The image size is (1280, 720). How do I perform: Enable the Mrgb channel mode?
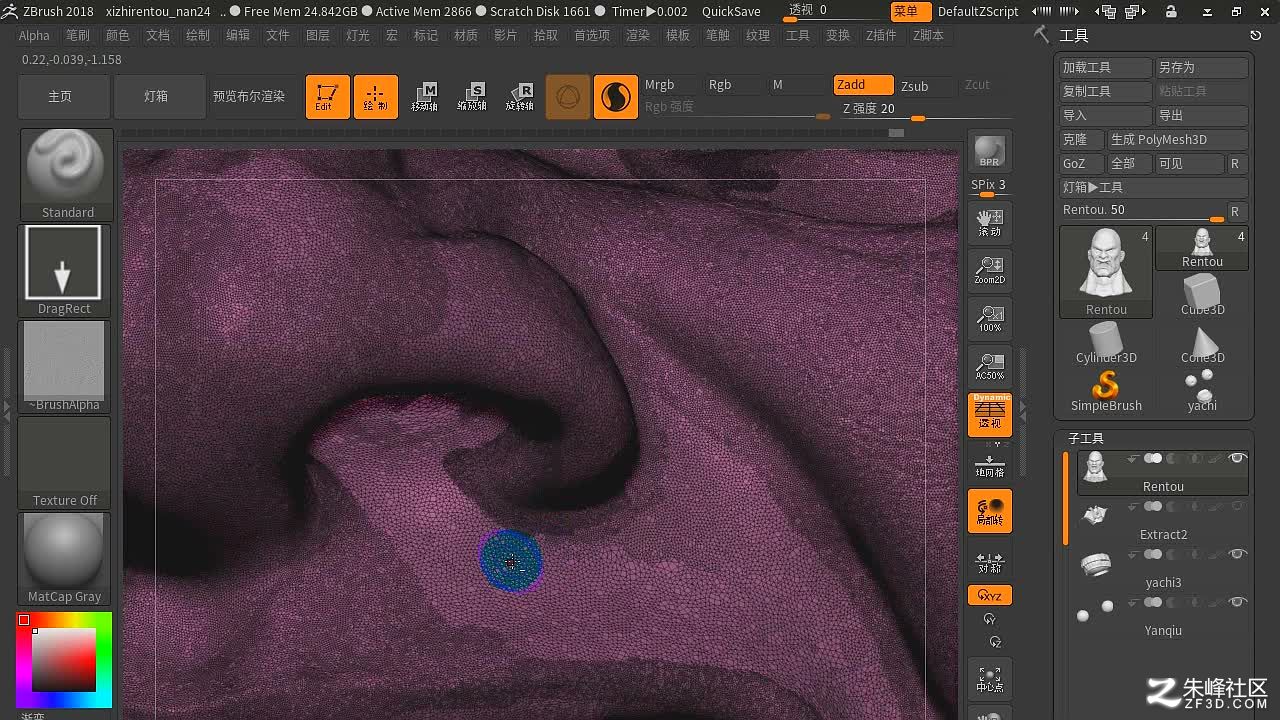coord(670,85)
